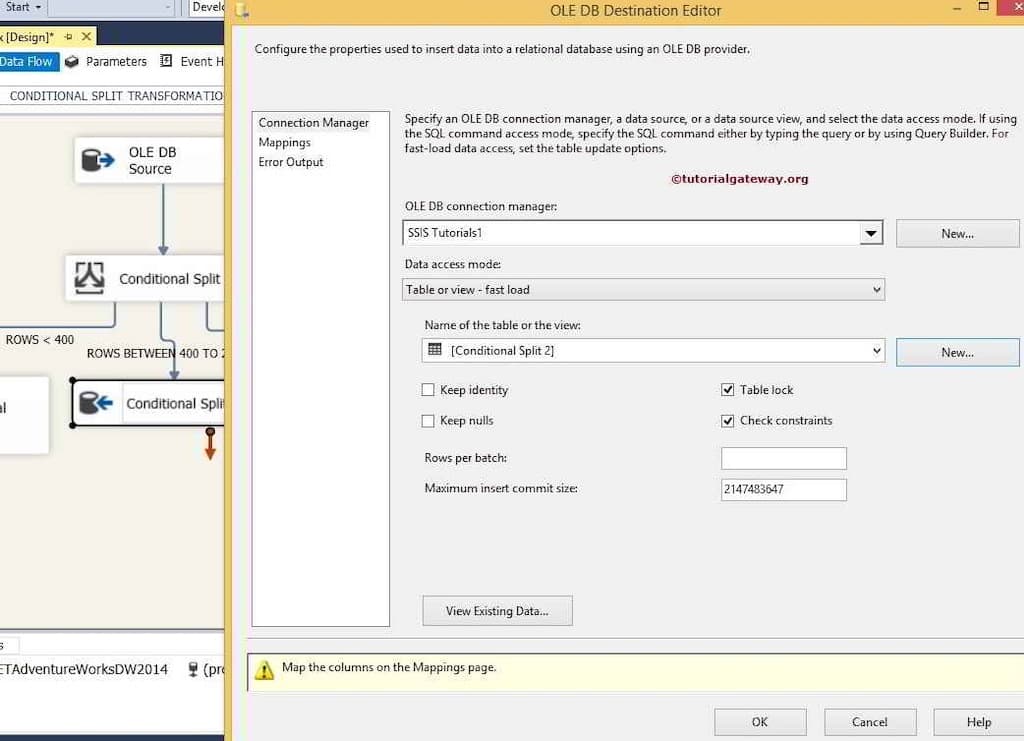Open the Data access mode dropdown
The width and height of the screenshot is (1024, 741).
coord(876,290)
